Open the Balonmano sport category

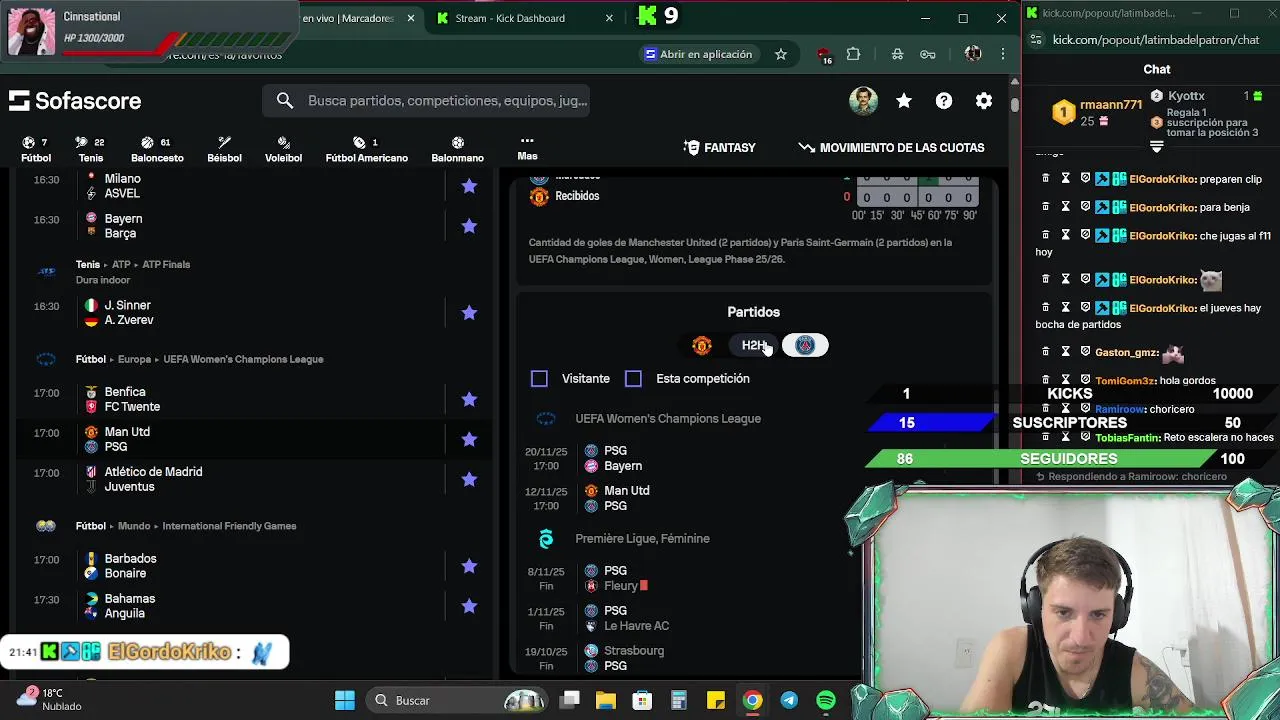(457, 149)
